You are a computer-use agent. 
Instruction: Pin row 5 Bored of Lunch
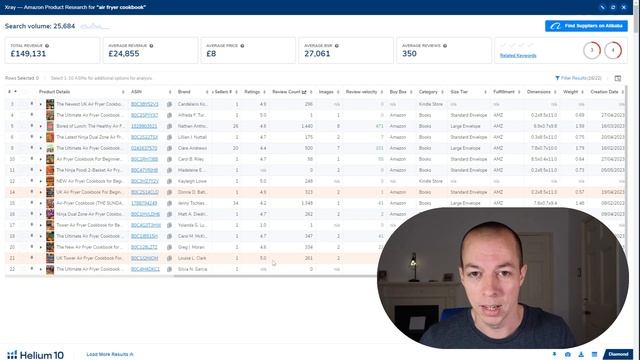pyautogui.click(x=32, y=126)
